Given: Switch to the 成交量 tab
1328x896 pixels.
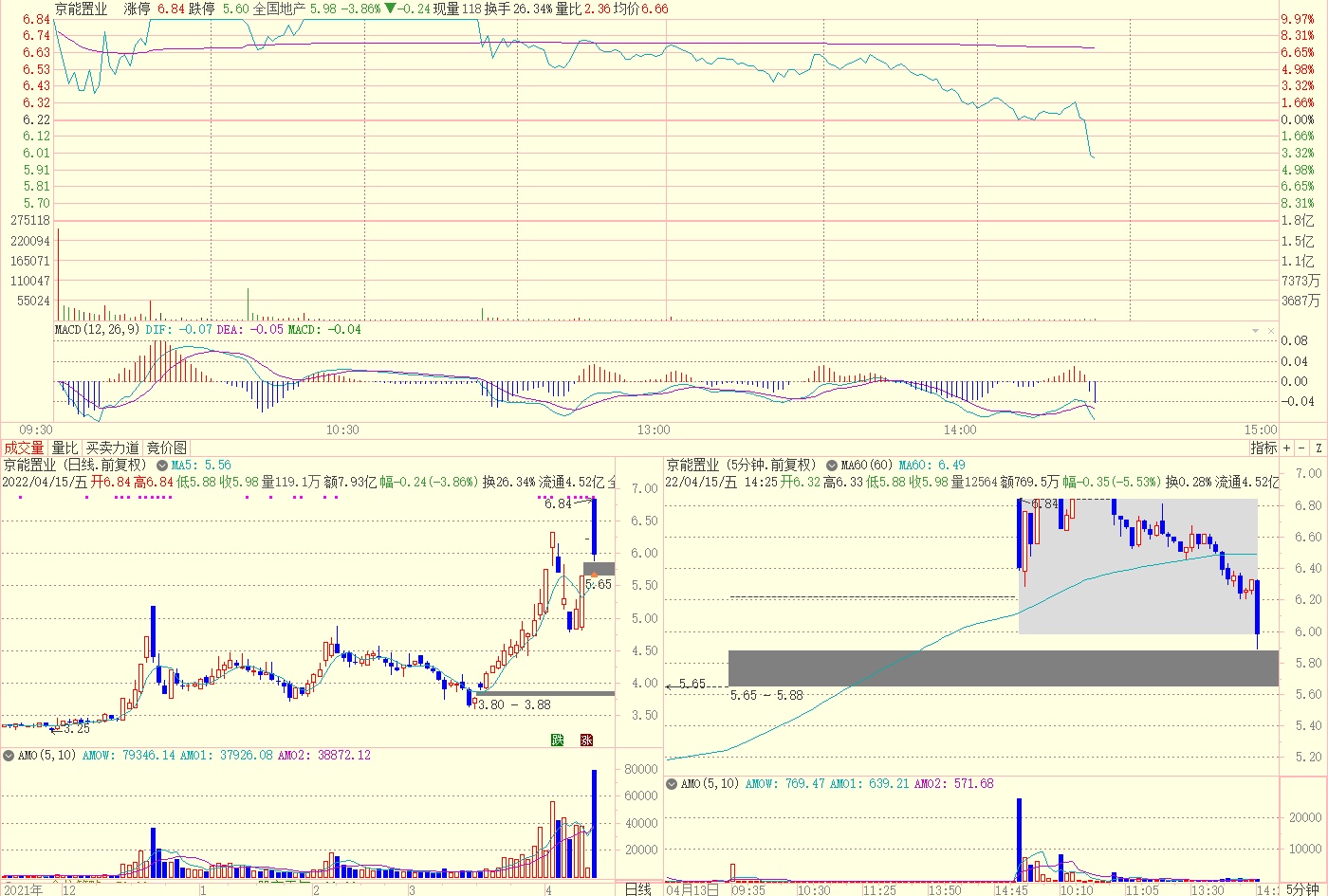Looking at the screenshot, I should [x=24, y=448].
